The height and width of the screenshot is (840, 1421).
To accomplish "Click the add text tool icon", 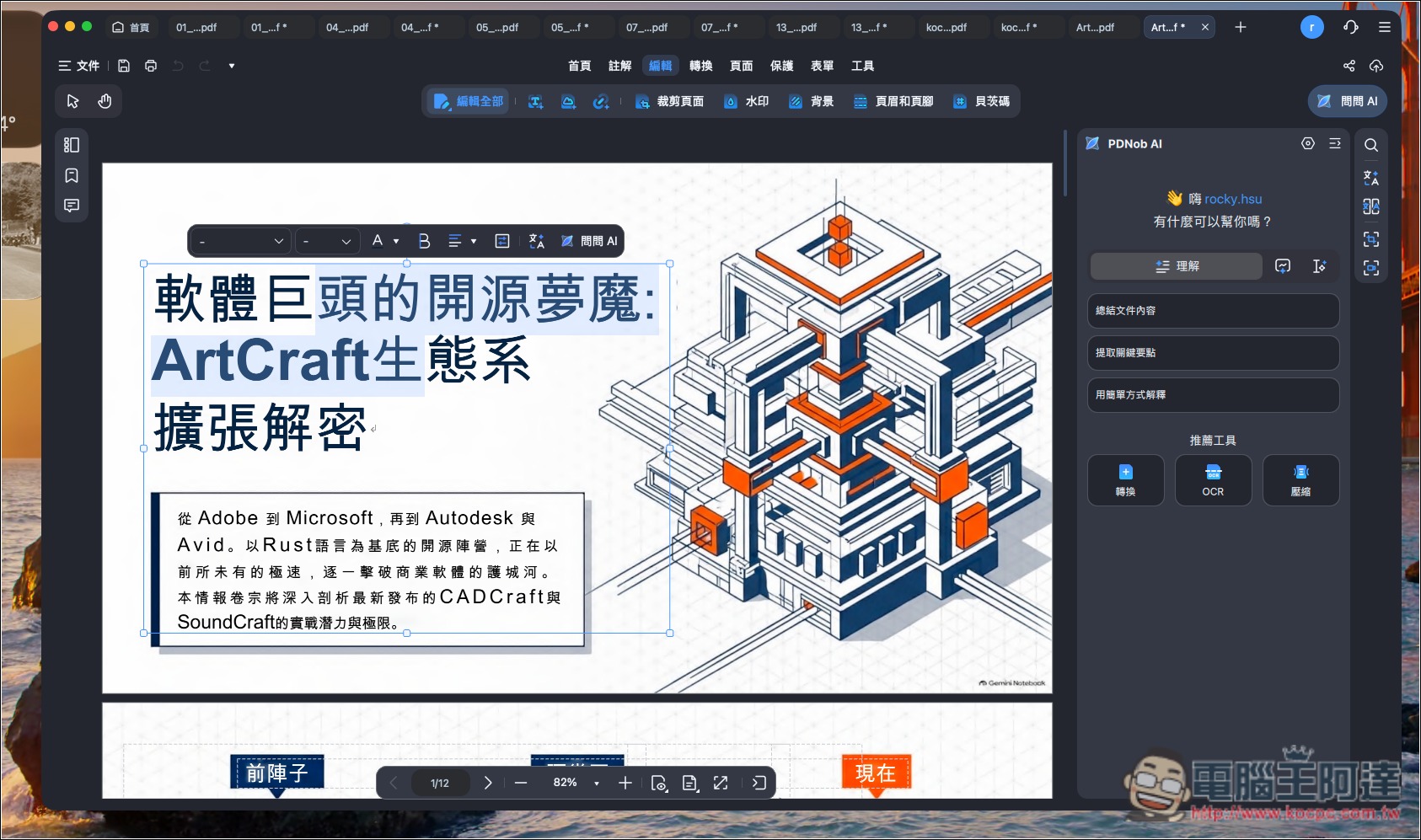I will (535, 102).
